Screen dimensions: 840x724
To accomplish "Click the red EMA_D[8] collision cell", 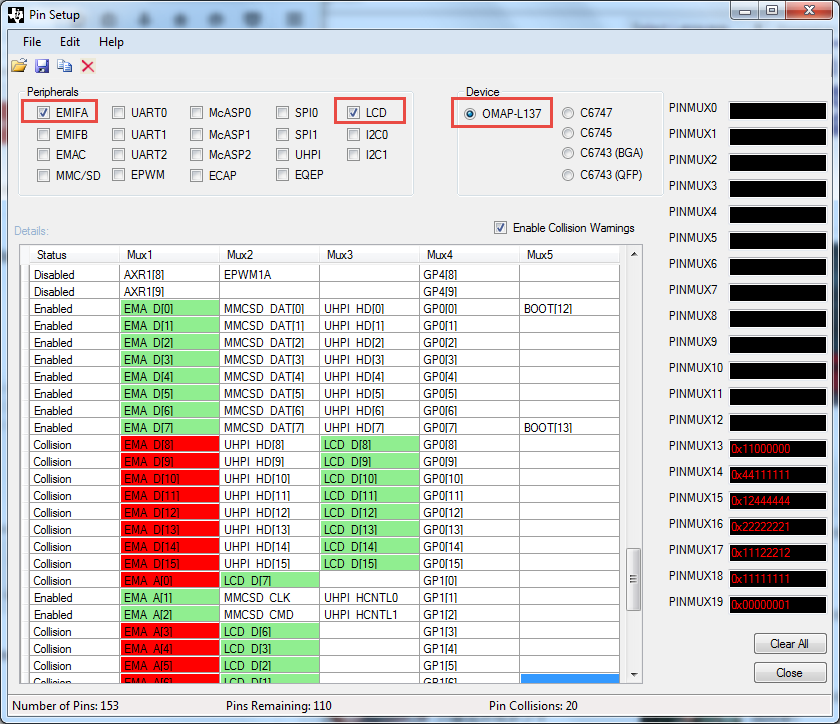I will (170, 445).
